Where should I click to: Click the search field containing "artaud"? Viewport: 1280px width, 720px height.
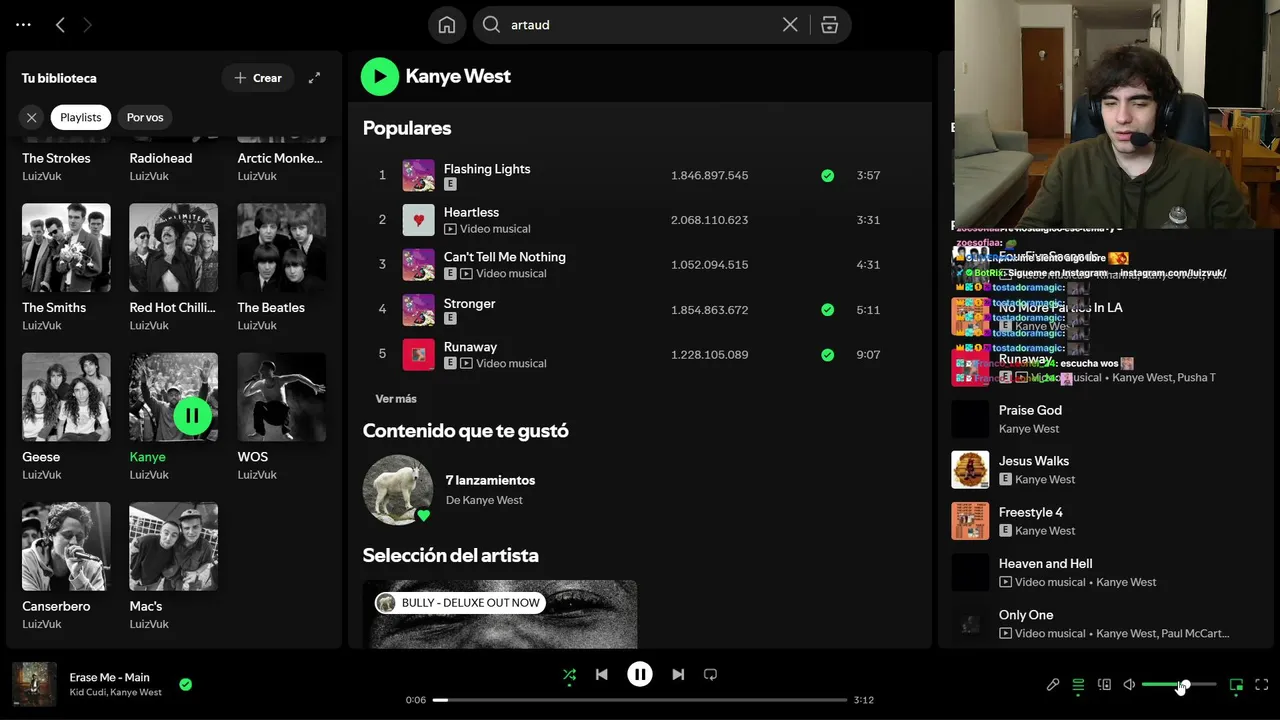640,25
